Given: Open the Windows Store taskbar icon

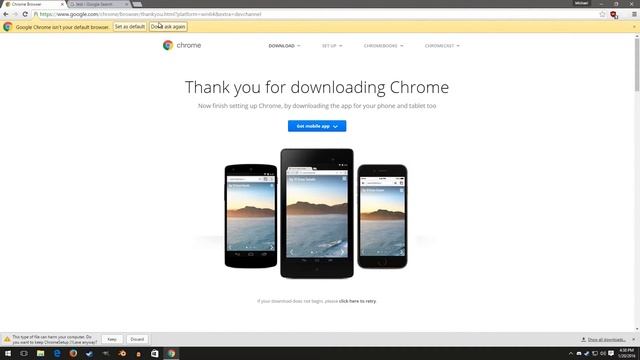Looking at the screenshot, I should (x=155, y=353).
